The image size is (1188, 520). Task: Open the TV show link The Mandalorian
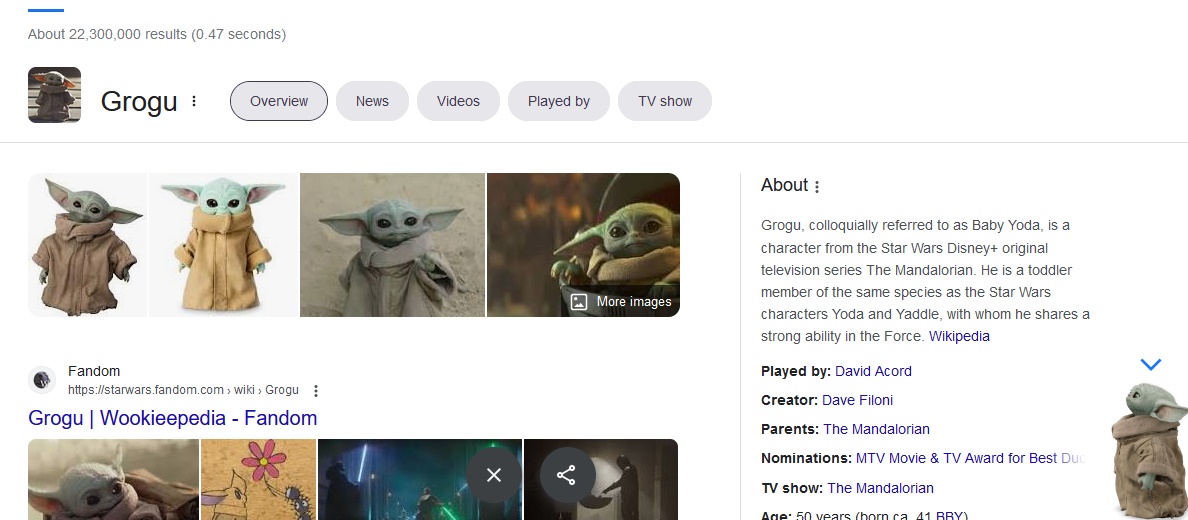[x=880, y=488]
